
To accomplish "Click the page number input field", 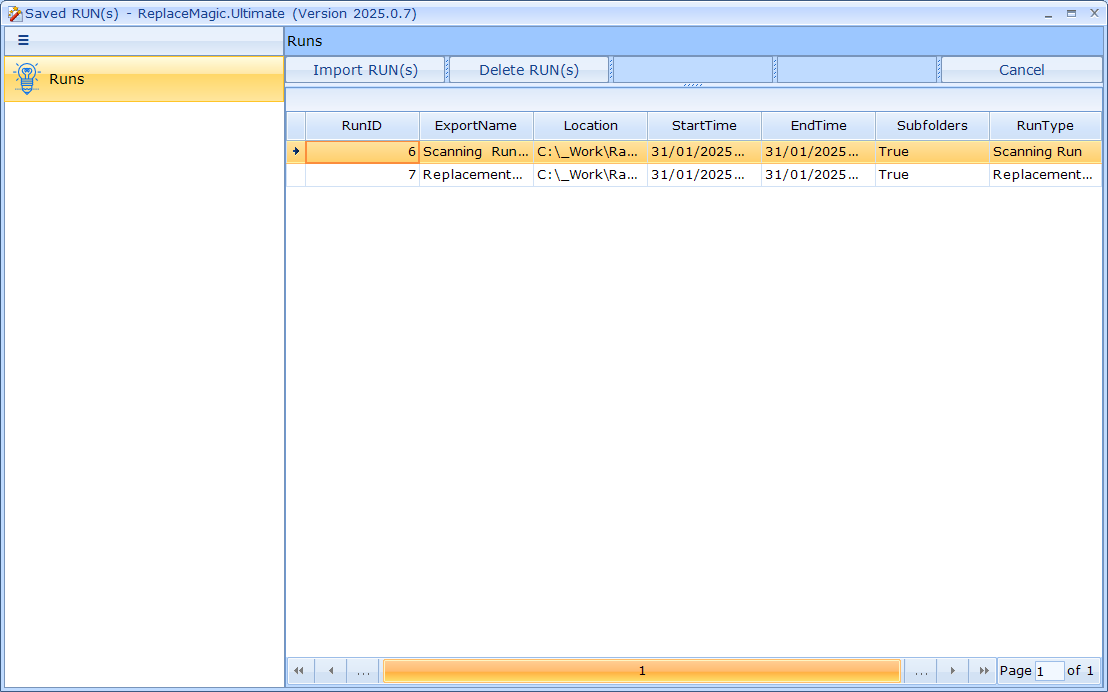I will 1048,671.
